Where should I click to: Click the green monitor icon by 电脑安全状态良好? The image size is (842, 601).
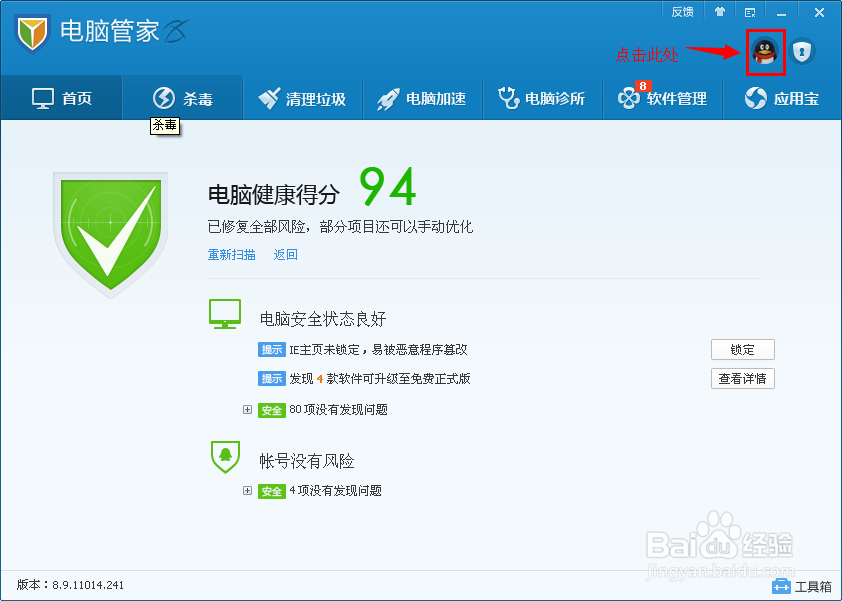tap(224, 314)
